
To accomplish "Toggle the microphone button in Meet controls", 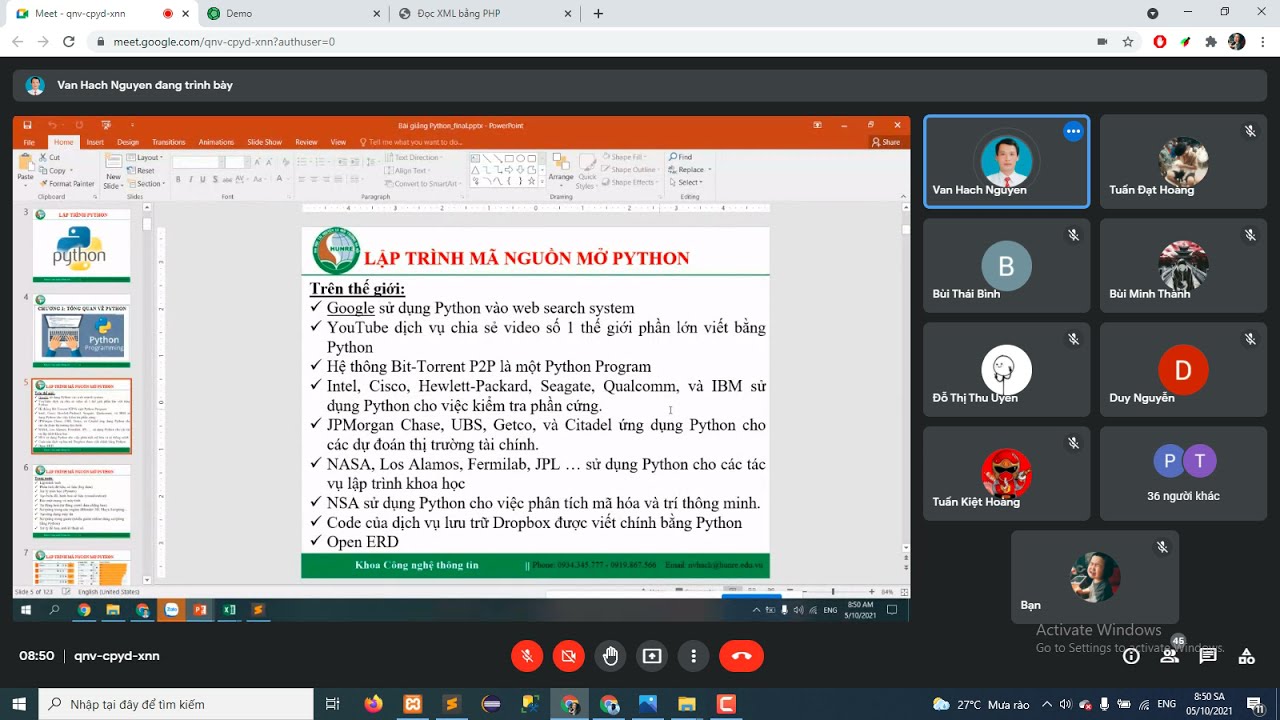I will (527, 656).
